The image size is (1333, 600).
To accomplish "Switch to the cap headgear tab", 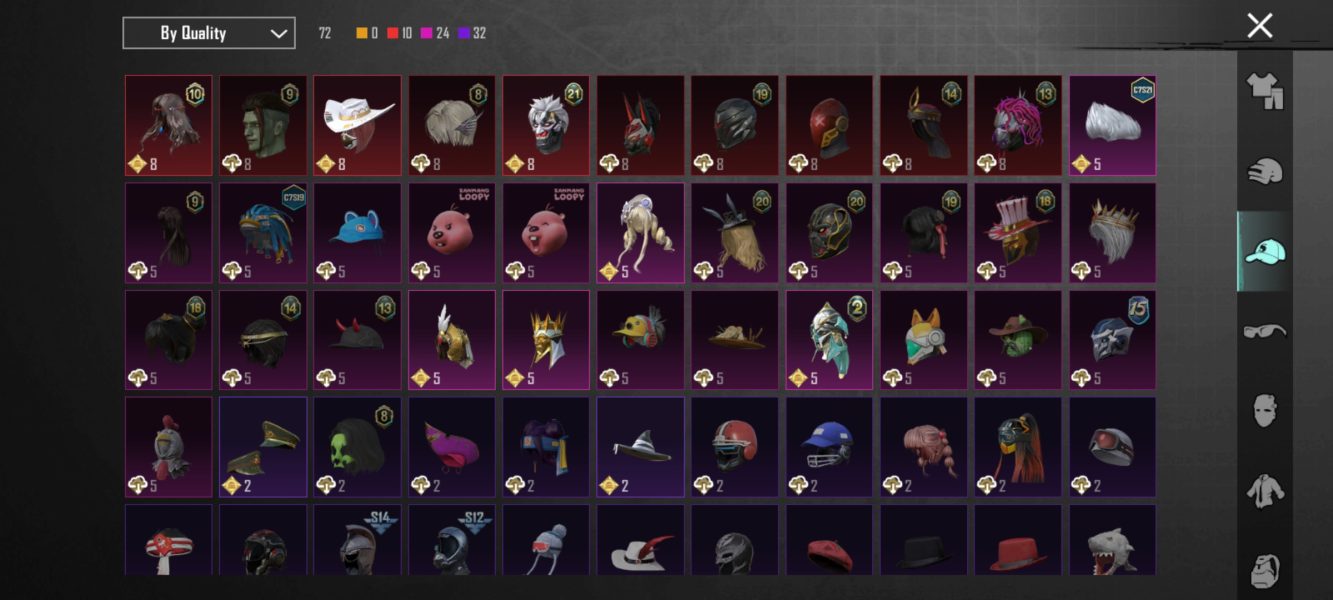I will [1264, 251].
